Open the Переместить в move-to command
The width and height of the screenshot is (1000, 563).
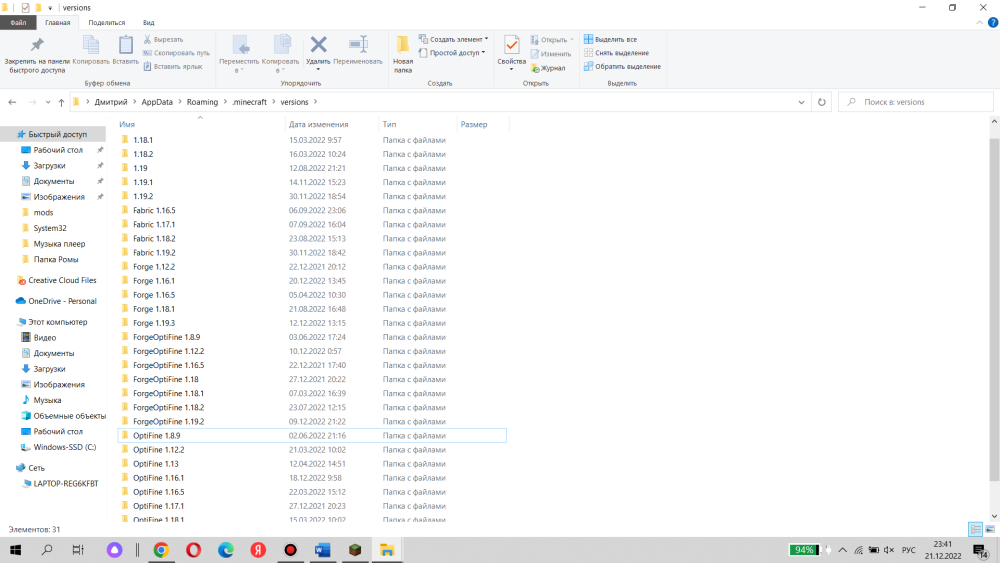(239, 54)
